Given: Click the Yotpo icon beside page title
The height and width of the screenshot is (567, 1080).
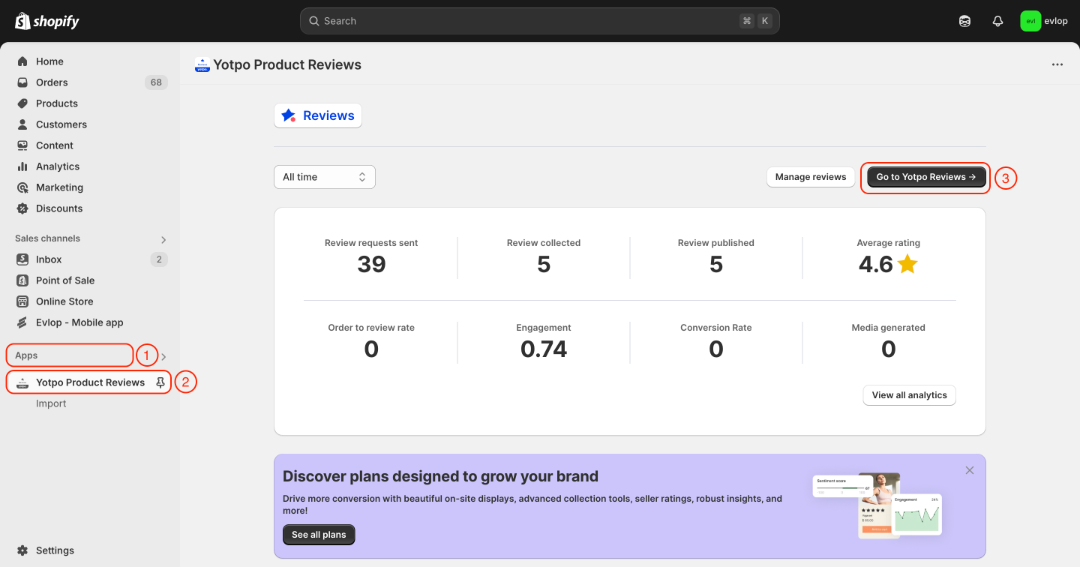Looking at the screenshot, I should (202, 65).
